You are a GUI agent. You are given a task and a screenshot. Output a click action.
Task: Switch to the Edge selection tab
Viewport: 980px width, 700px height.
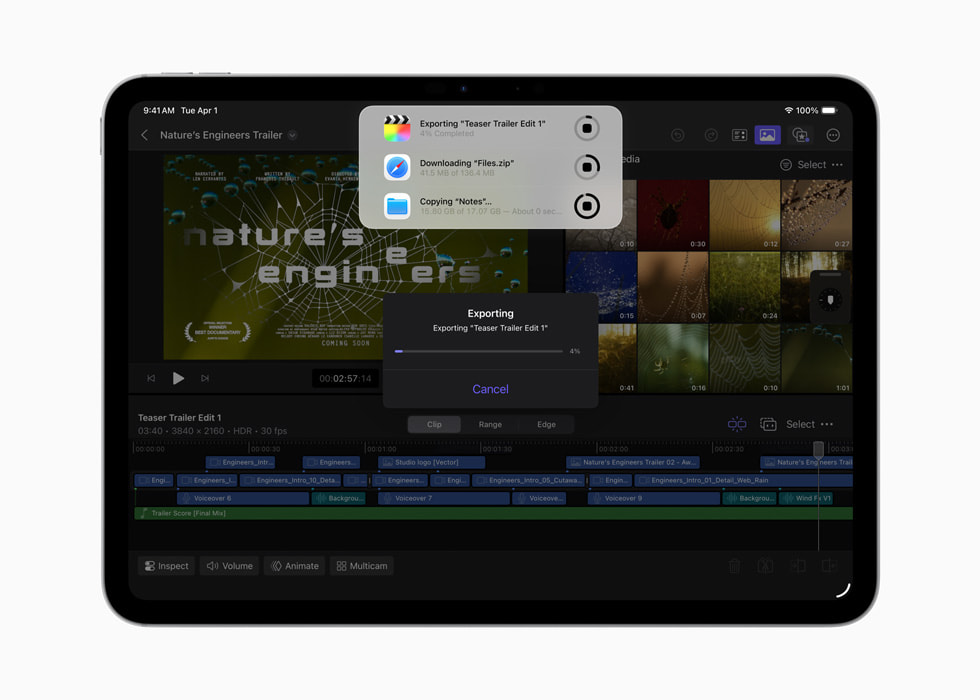coord(546,424)
